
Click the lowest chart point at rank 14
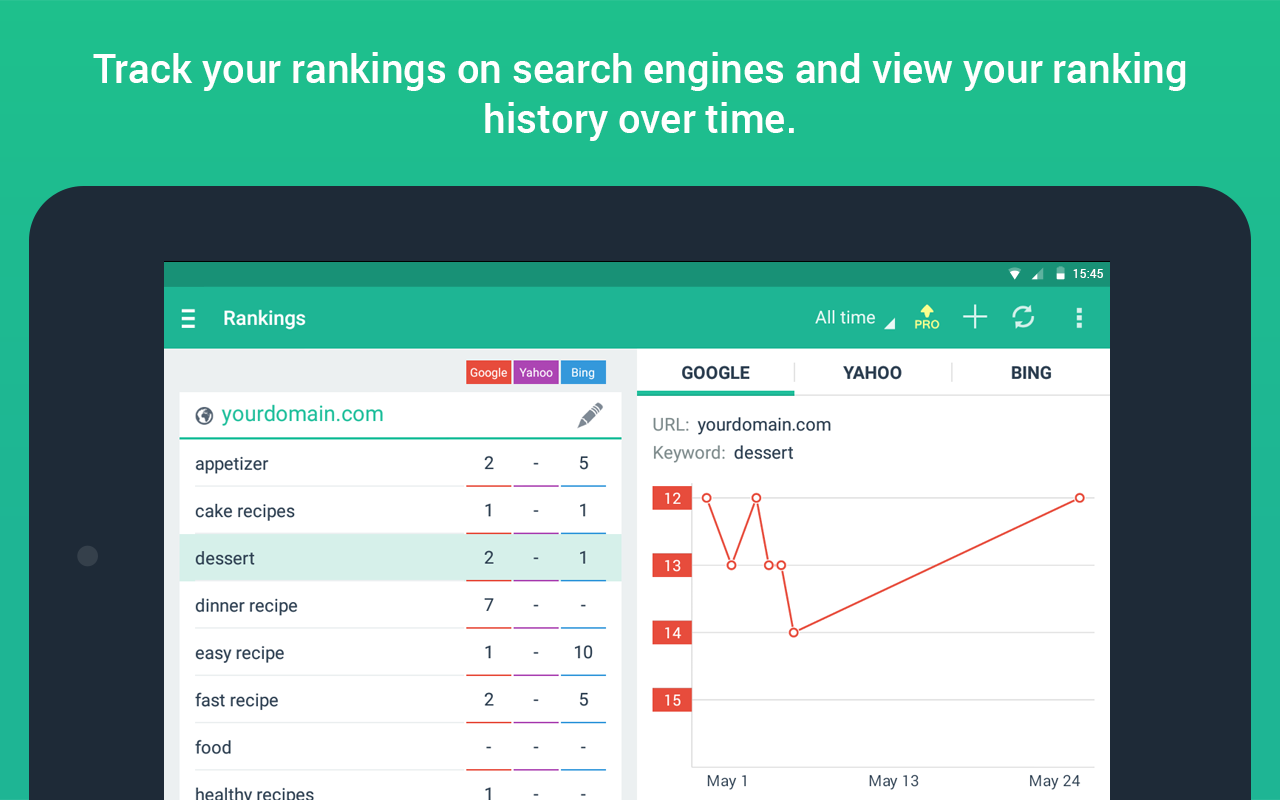pos(794,632)
